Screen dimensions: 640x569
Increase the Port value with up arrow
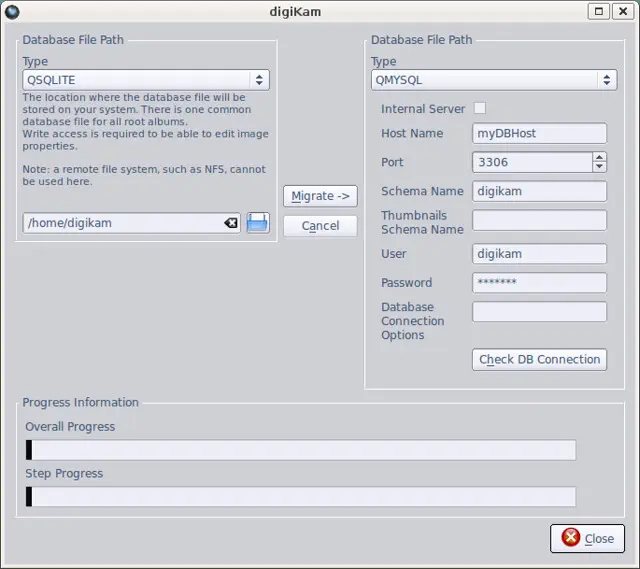pos(599,157)
